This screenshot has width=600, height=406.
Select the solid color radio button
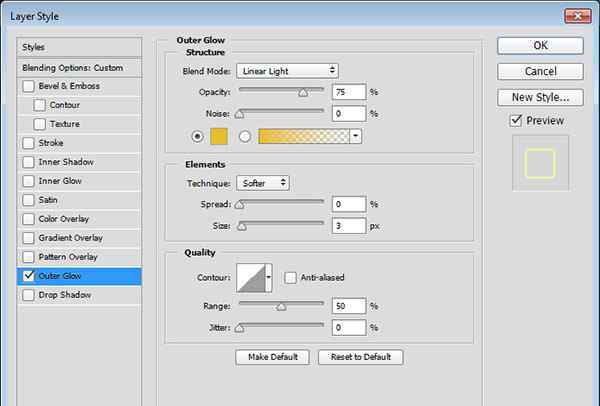pyautogui.click(x=197, y=136)
